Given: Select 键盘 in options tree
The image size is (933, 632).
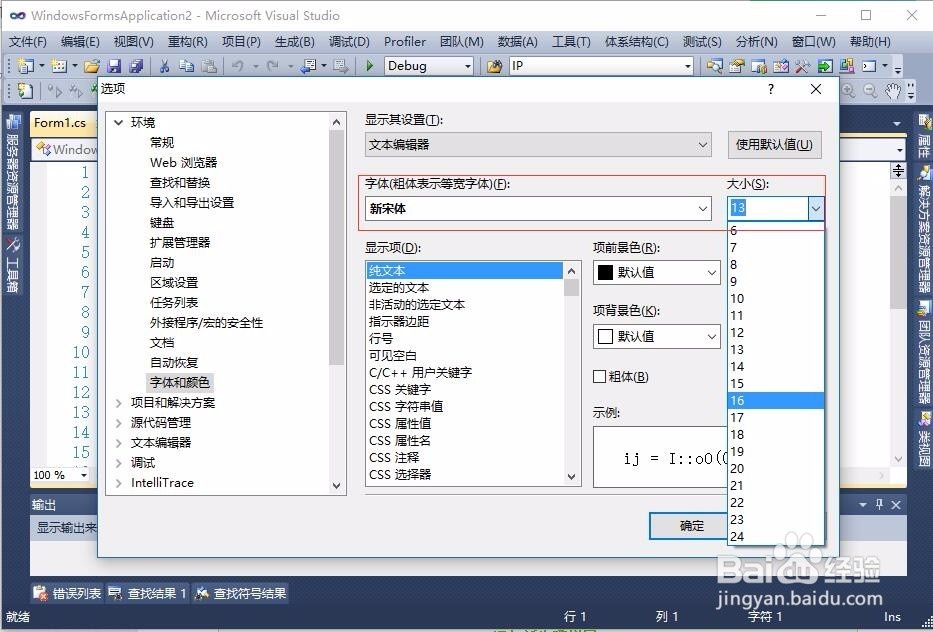Looking at the screenshot, I should pos(162,223).
